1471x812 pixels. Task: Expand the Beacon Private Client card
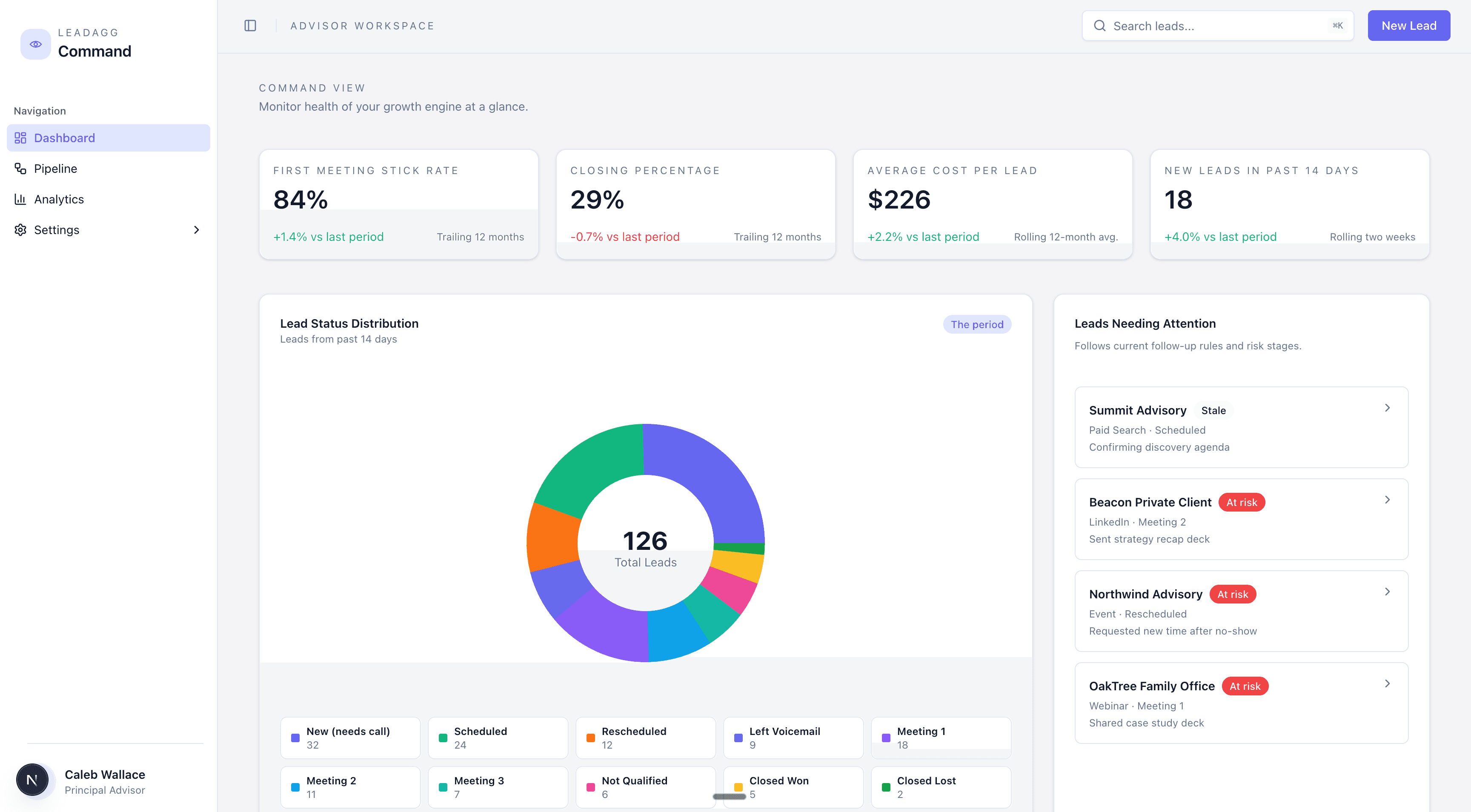coord(1388,499)
